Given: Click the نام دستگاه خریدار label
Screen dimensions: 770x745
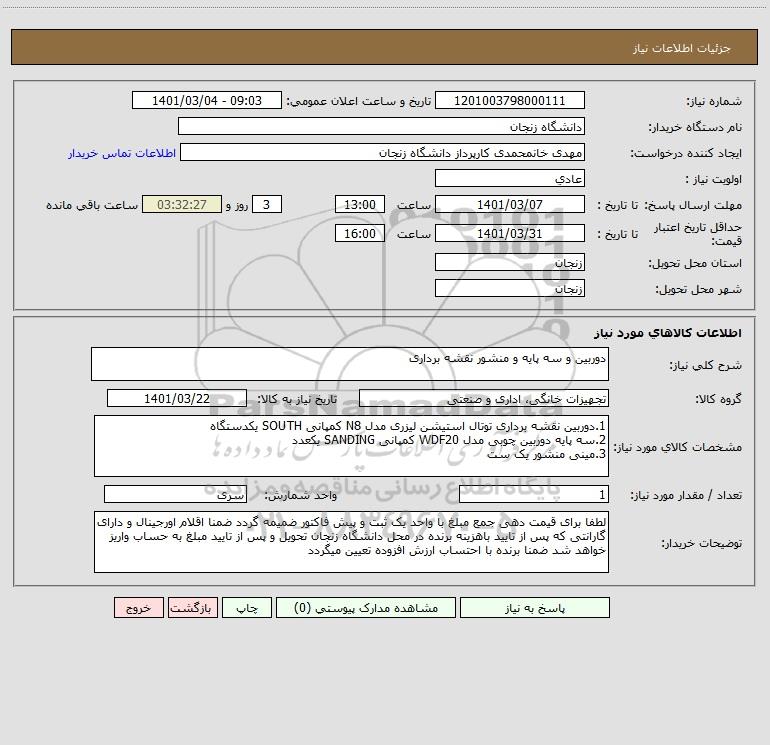Looking at the screenshot, I should tap(695, 127).
